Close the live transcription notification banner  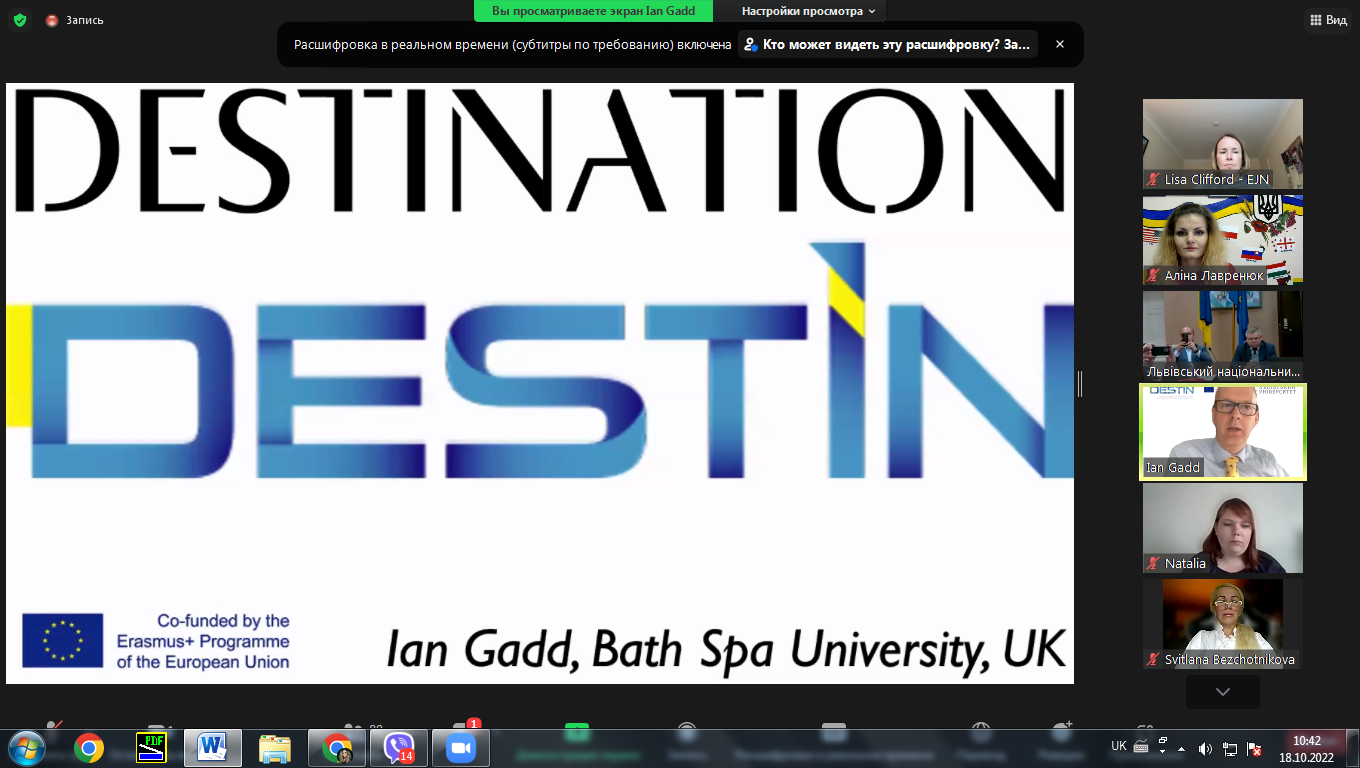coord(1060,44)
